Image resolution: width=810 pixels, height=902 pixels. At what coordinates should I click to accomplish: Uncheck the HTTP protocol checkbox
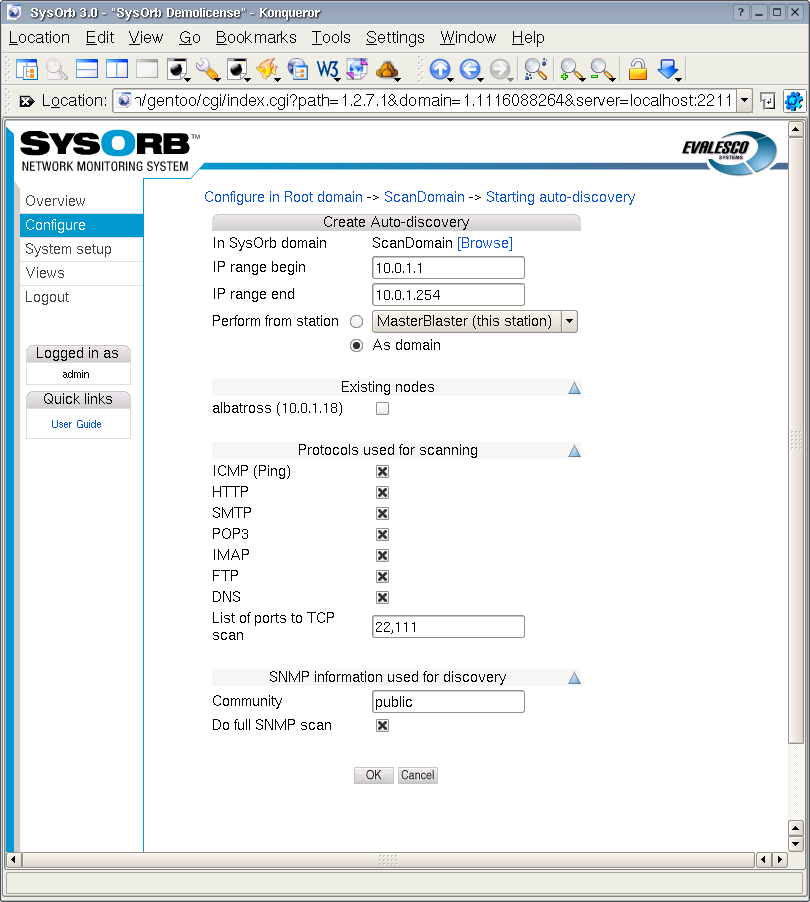(382, 492)
